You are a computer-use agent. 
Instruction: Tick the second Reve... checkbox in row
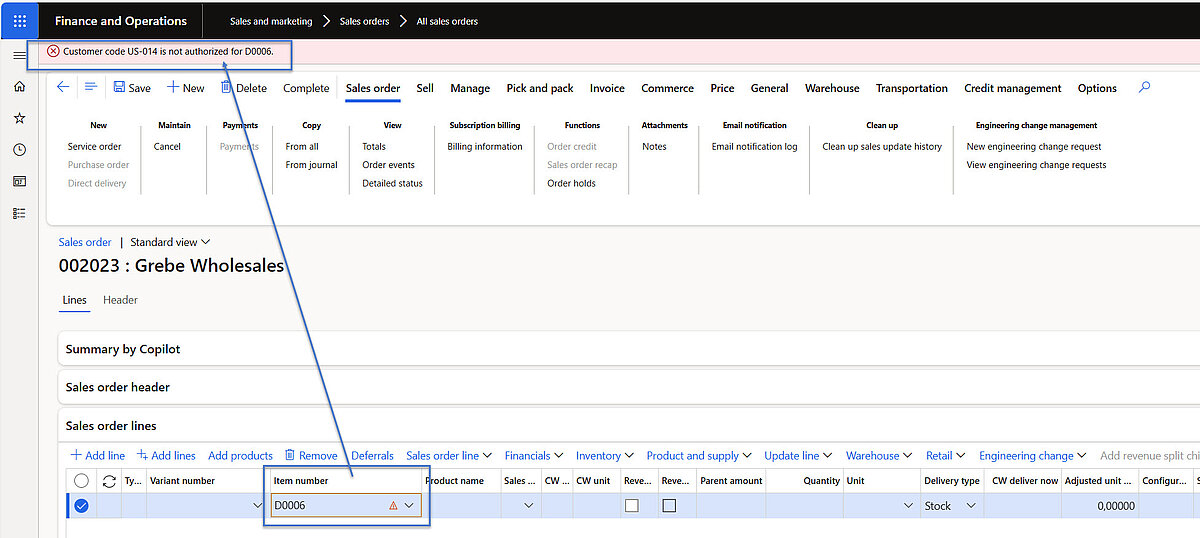[669, 506]
